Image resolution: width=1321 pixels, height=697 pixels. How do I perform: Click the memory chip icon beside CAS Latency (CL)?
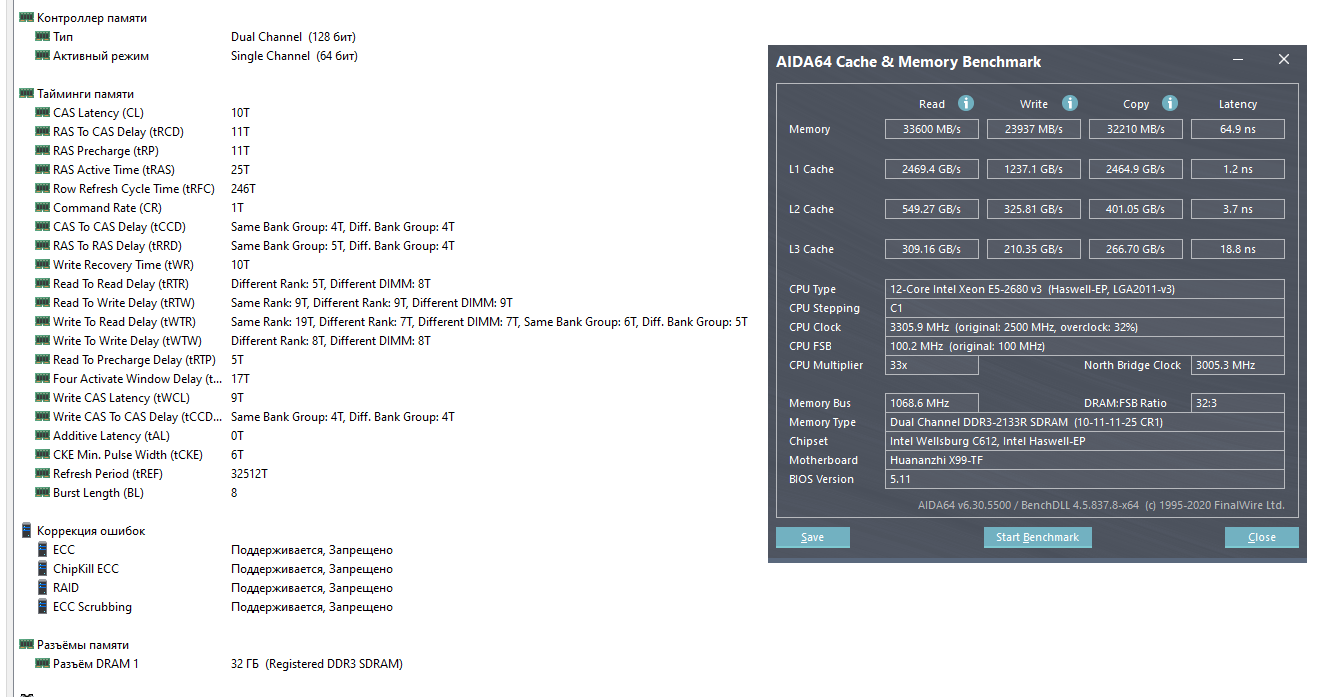42,113
